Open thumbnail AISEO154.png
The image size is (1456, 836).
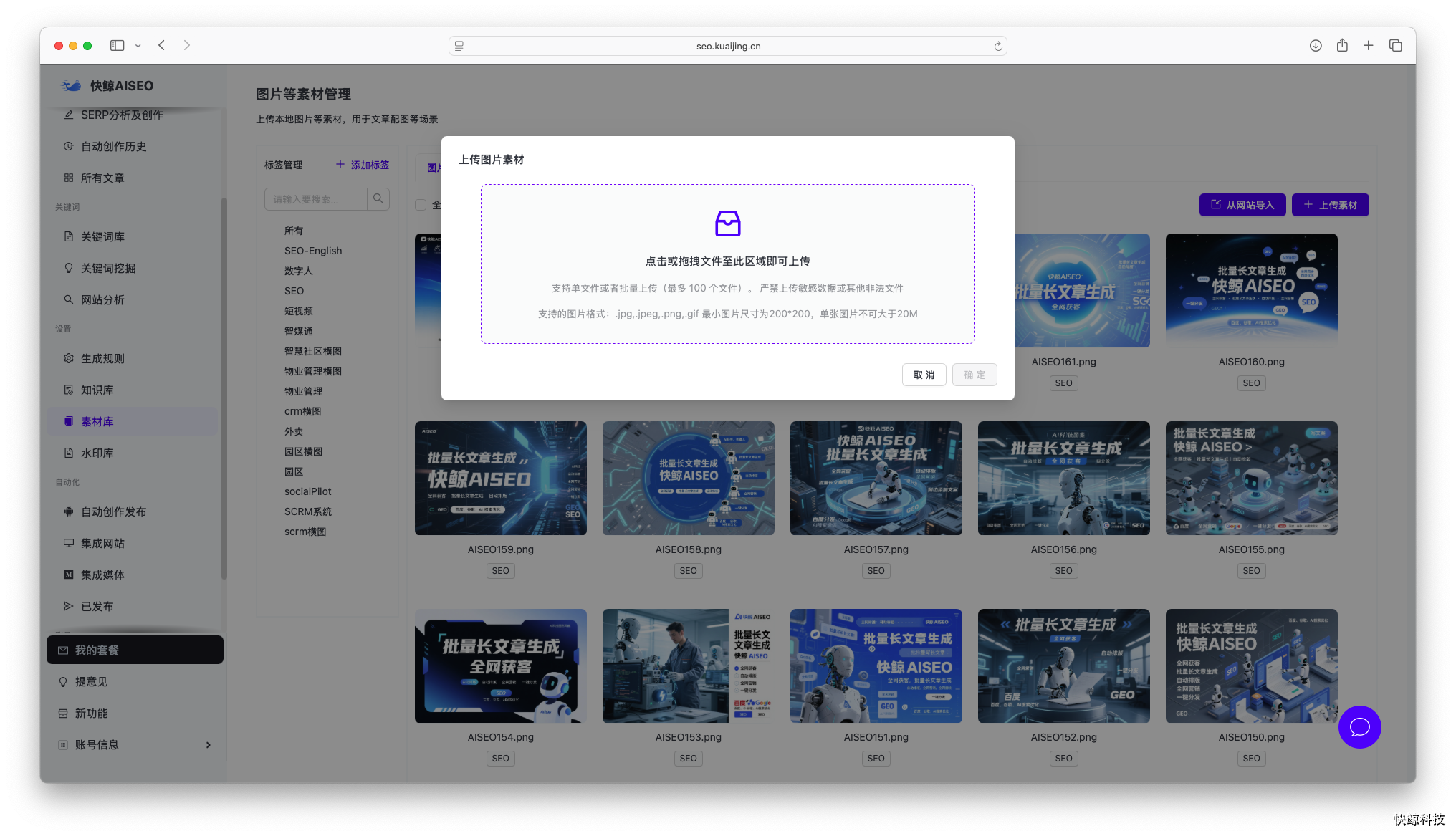point(501,666)
